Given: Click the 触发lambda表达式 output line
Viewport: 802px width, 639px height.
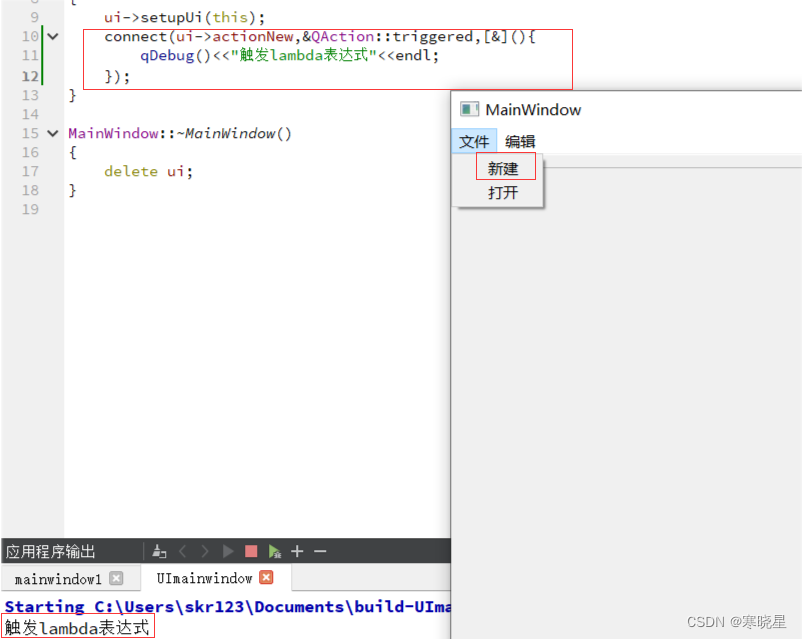Looking at the screenshot, I should pos(77,628).
